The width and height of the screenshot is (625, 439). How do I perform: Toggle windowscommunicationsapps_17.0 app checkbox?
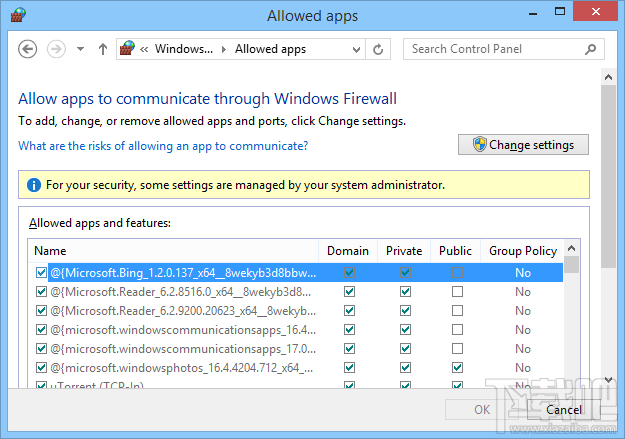[x=41, y=349]
